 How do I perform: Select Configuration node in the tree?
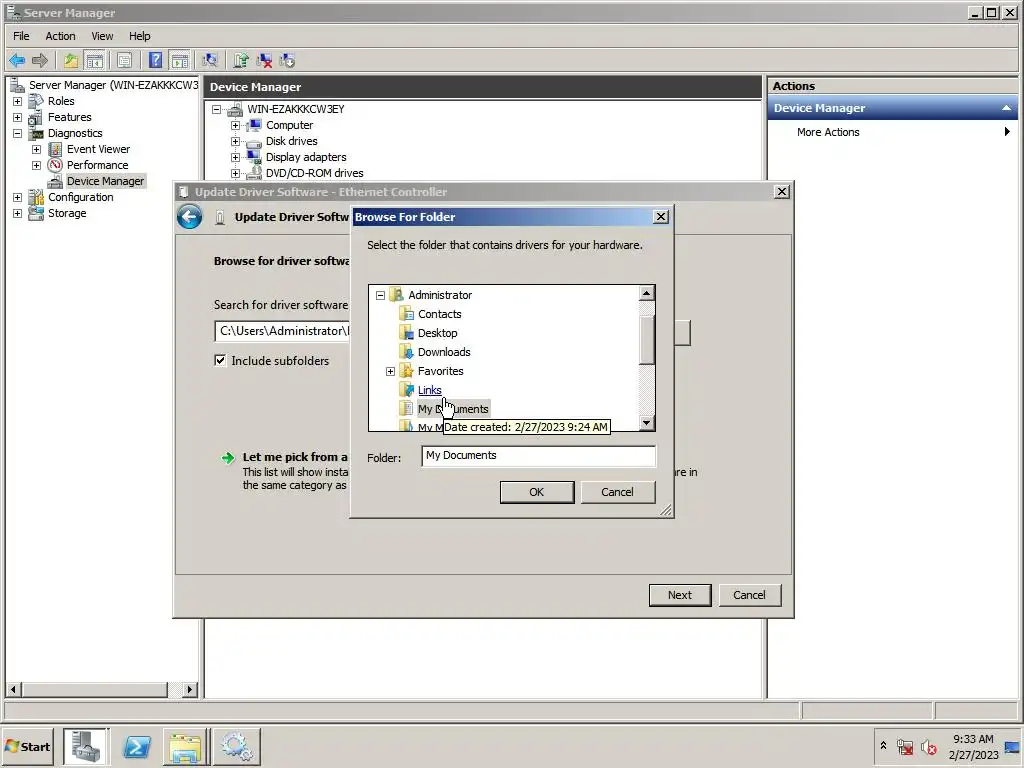pos(80,197)
